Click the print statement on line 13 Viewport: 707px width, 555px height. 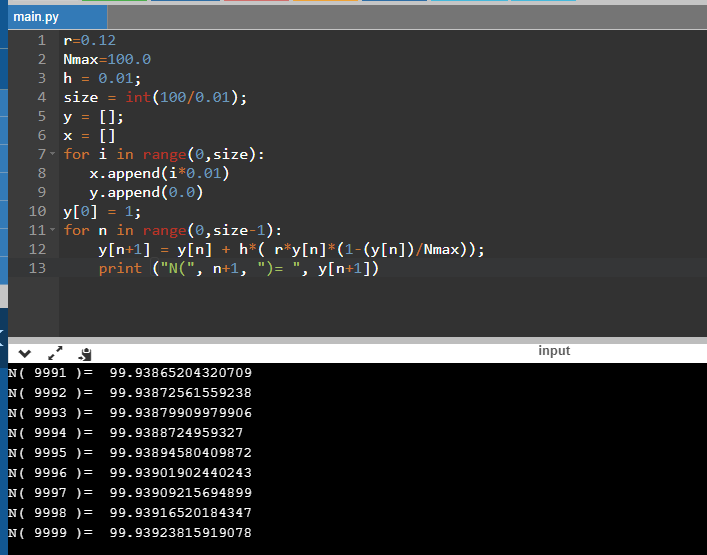239,268
